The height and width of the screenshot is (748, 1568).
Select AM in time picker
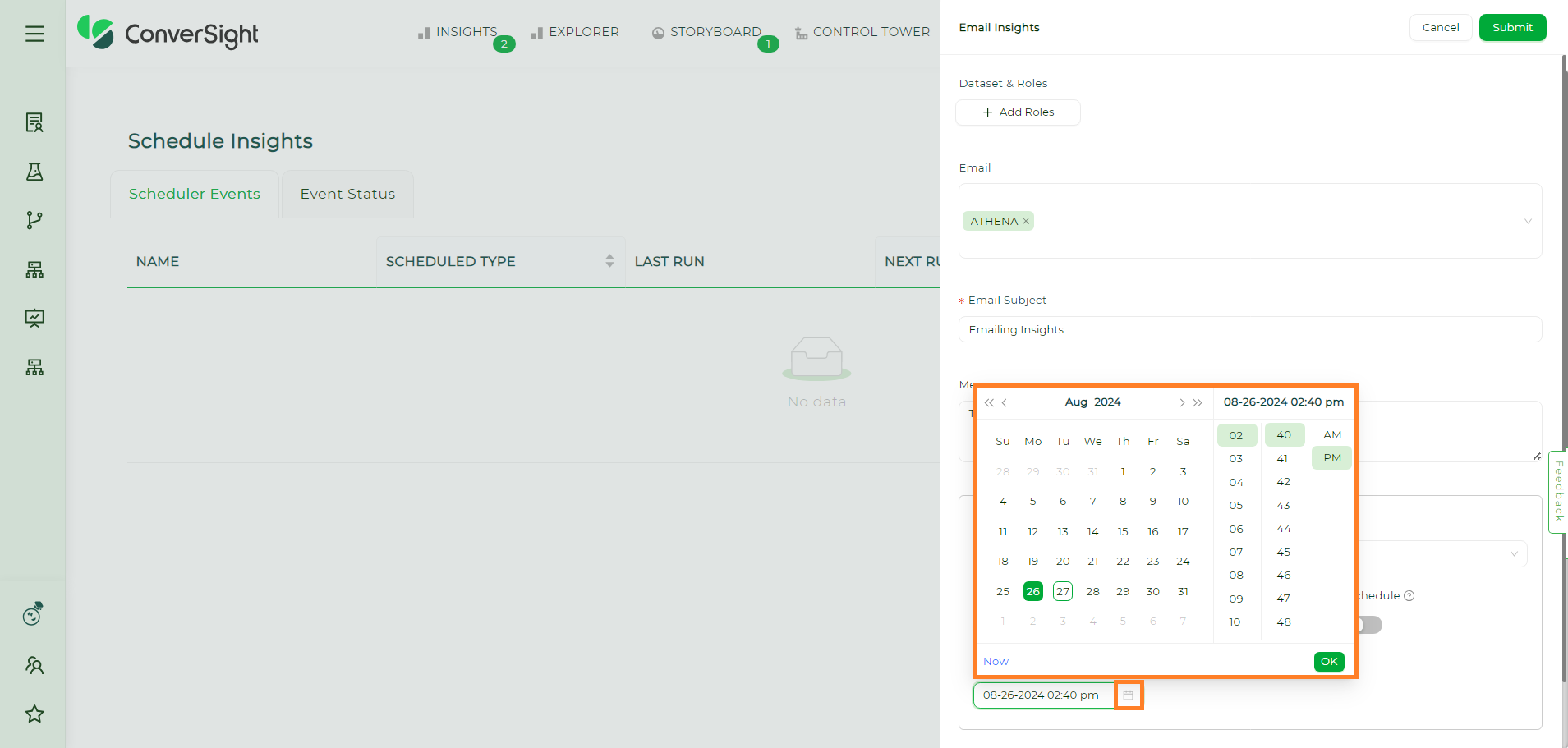tap(1332, 435)
